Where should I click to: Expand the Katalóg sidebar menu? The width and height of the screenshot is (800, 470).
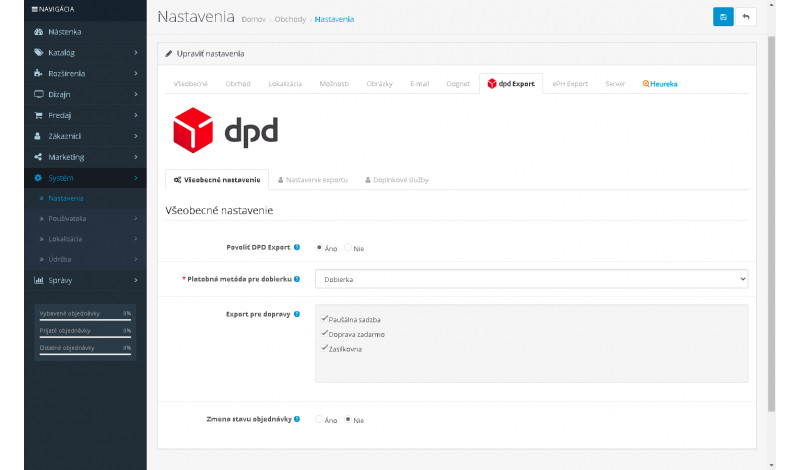[136, 53]
